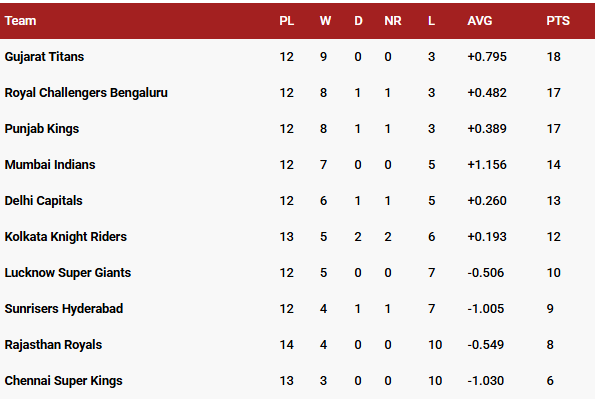596x411 pixels.
Task: Click Chennai Super Kings team name
Action: click(63, 381)
